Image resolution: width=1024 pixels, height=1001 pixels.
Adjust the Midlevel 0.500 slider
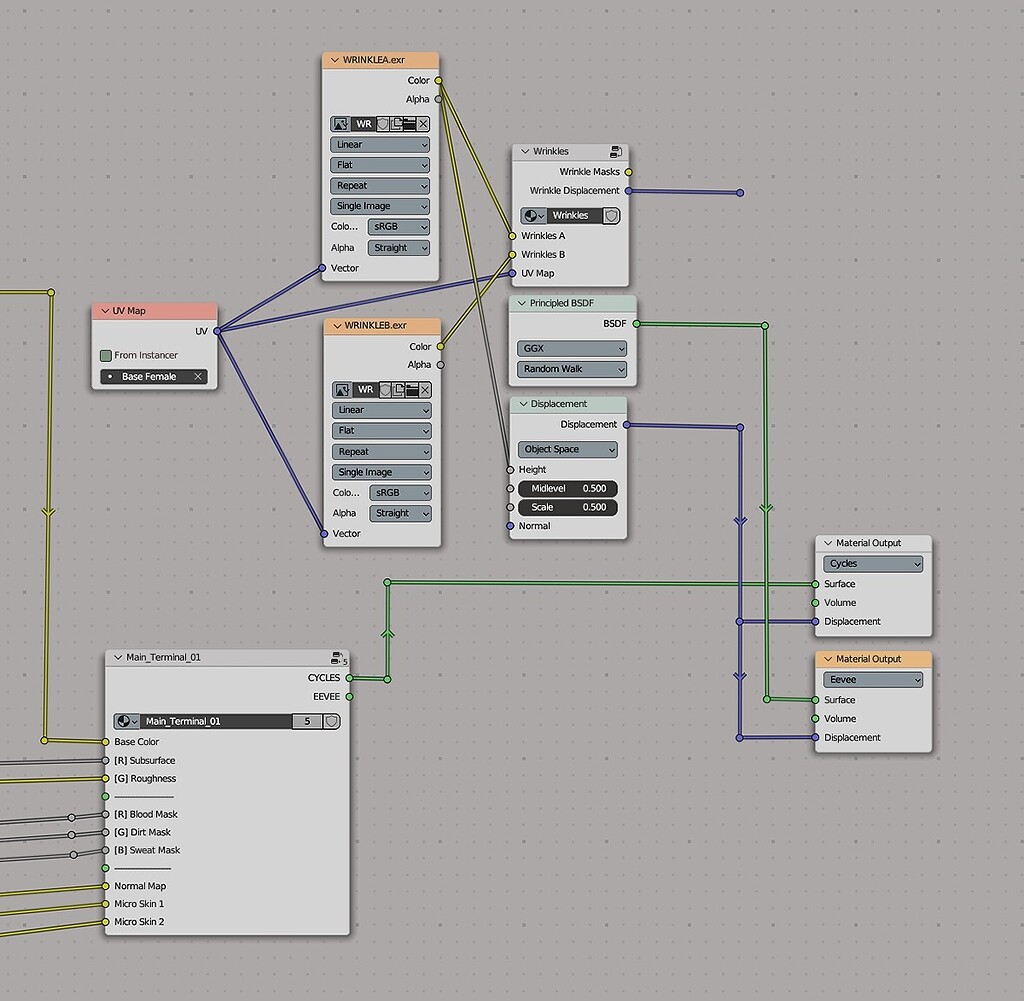(568, 488)
